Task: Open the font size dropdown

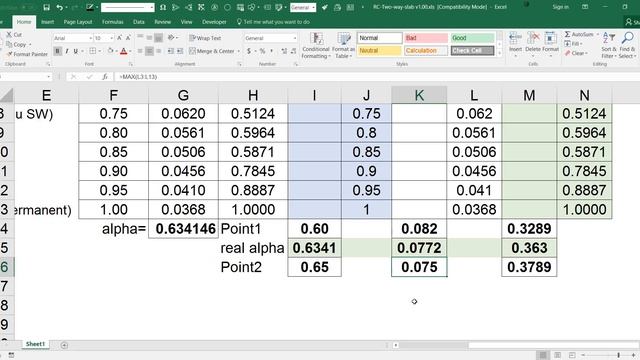Action: coord(111,38)
